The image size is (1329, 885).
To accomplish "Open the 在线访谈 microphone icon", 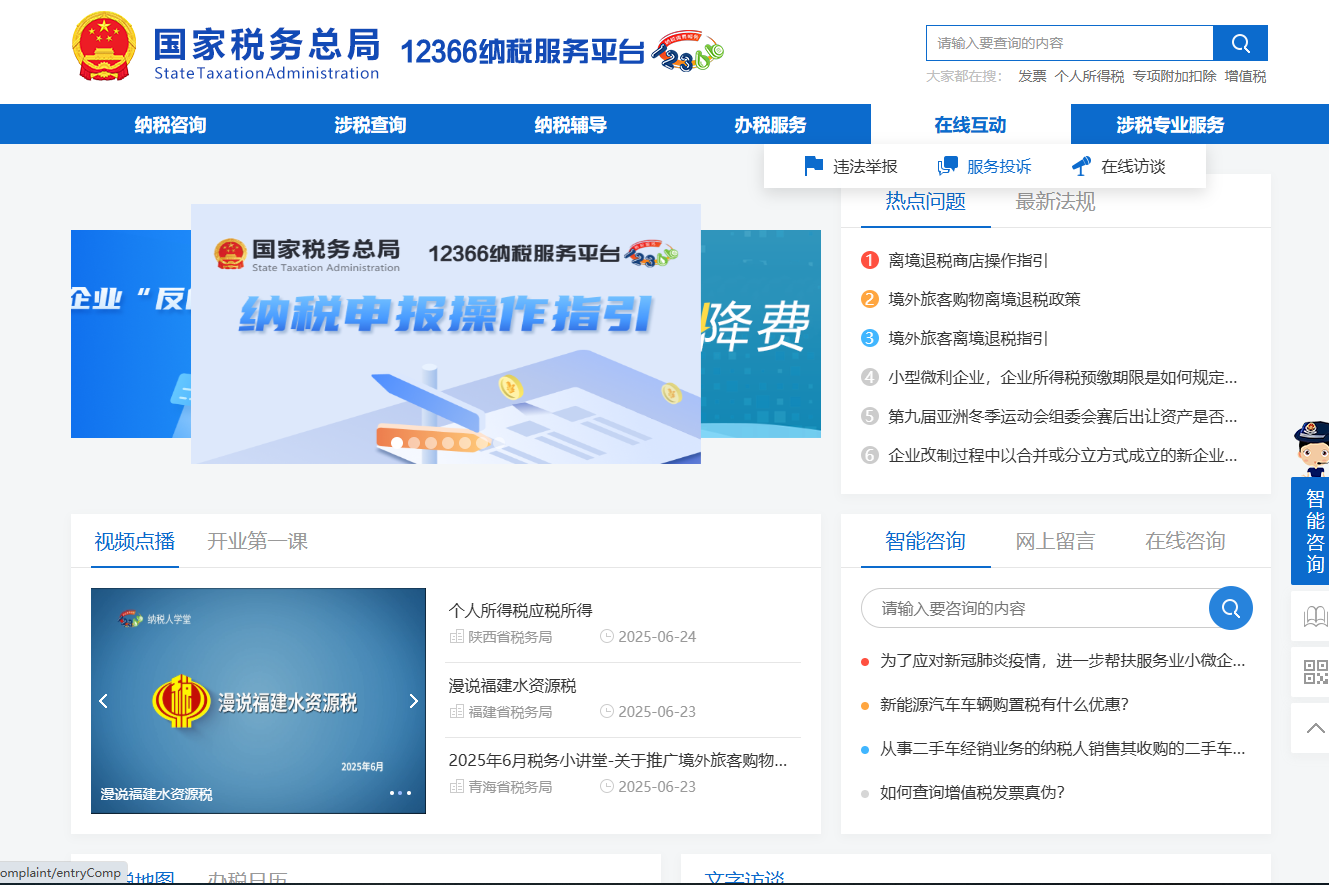I will pyautogui.click(x=1082, y=166).
